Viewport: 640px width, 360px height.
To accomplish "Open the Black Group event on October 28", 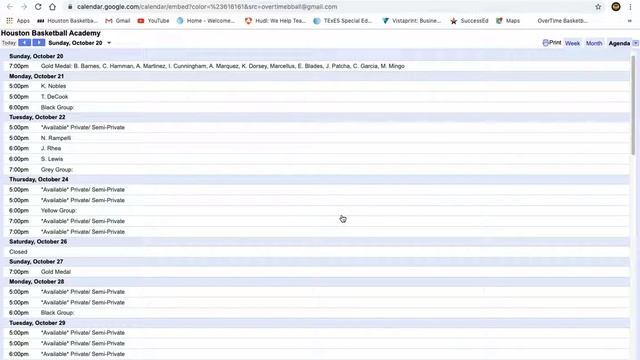I will pyautogui.click(x=57, y=313).
